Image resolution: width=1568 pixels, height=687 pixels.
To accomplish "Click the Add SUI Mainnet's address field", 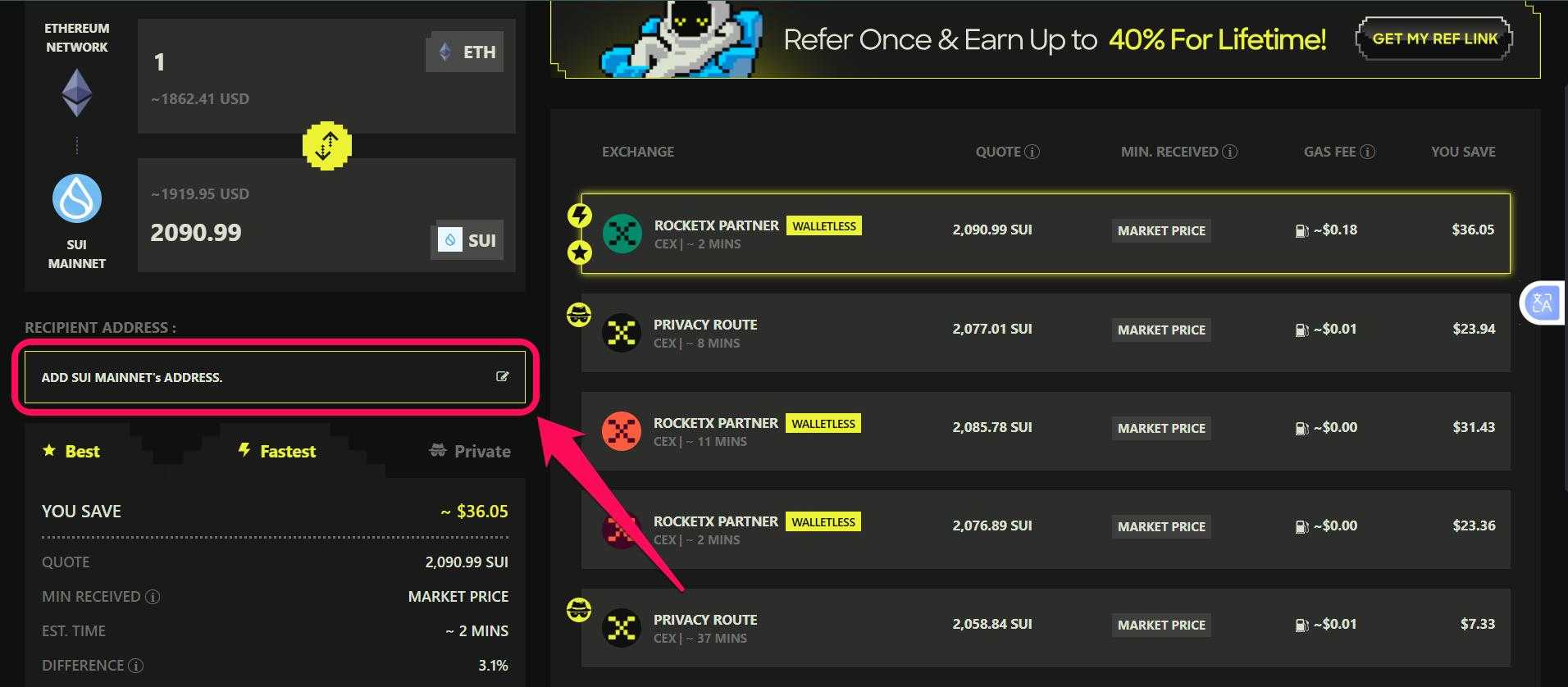I will (x=275, y=377).
